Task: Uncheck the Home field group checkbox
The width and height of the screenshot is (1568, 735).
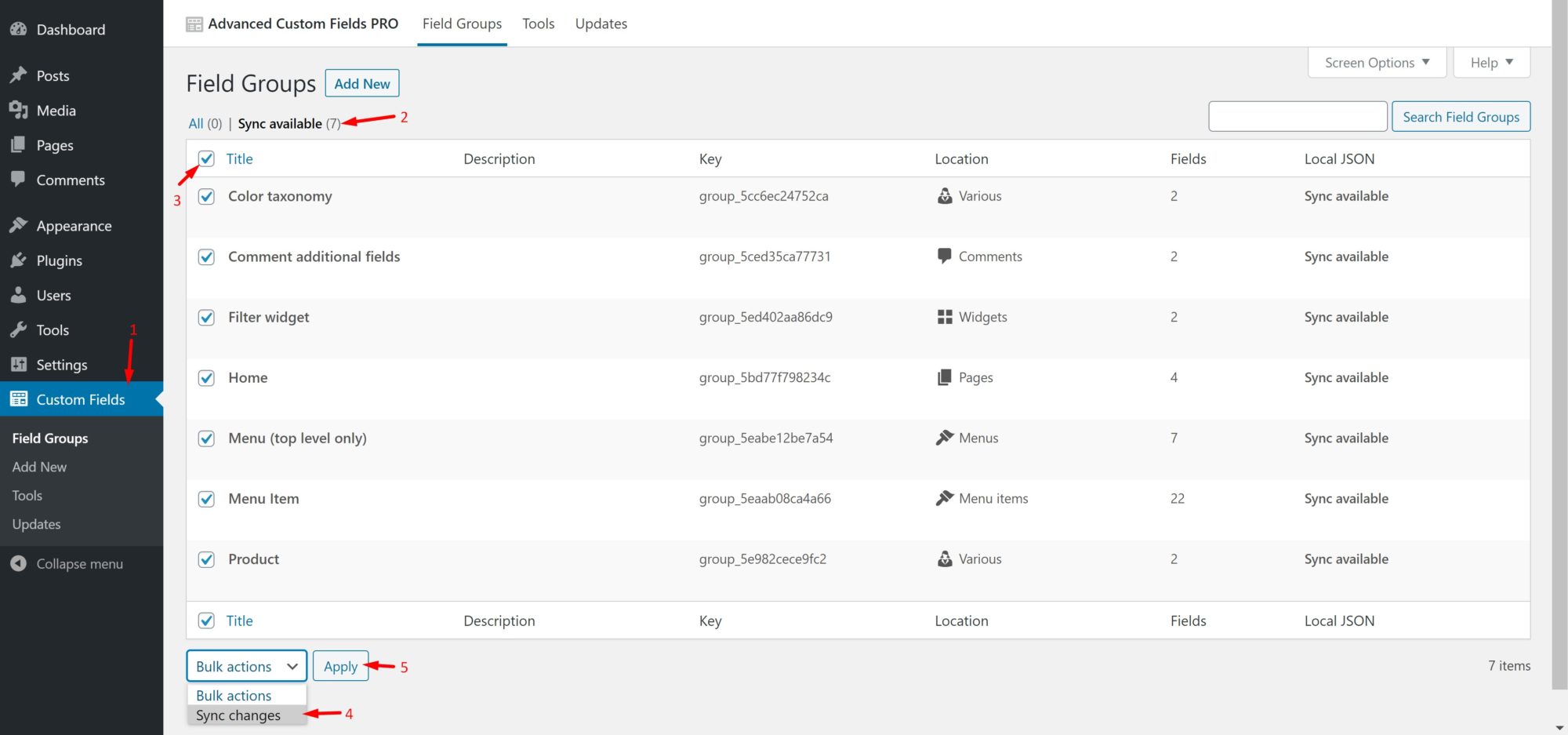Action: click(206, 377)
